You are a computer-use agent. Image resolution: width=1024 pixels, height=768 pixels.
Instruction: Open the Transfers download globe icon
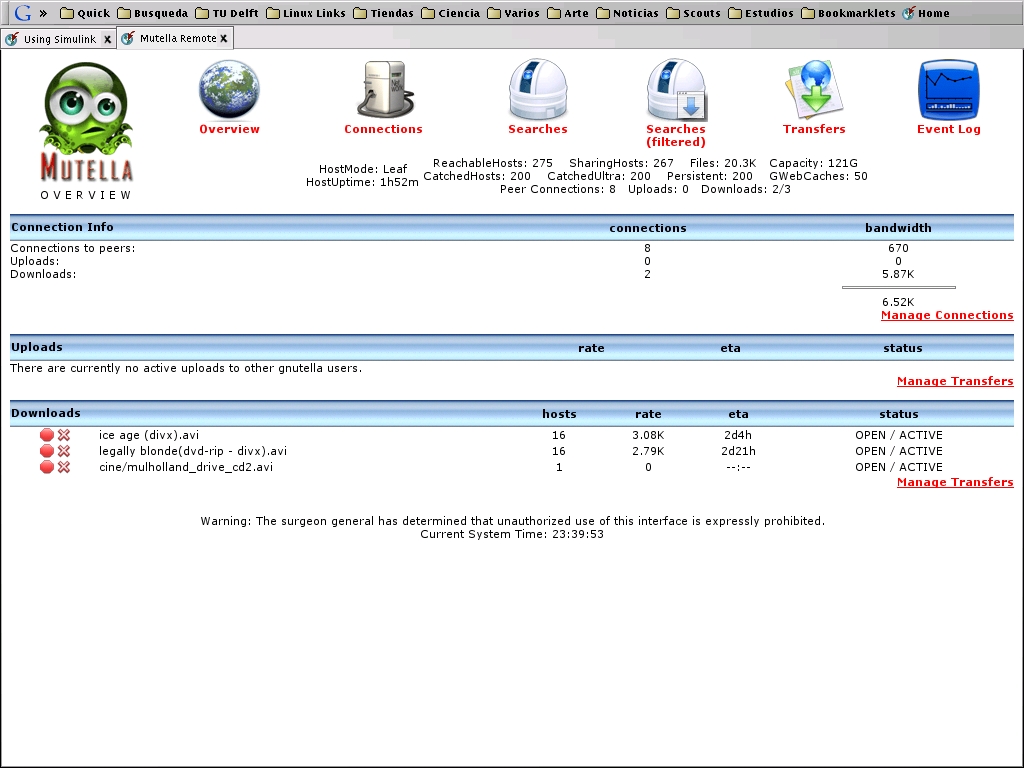[x=814, y=89]
